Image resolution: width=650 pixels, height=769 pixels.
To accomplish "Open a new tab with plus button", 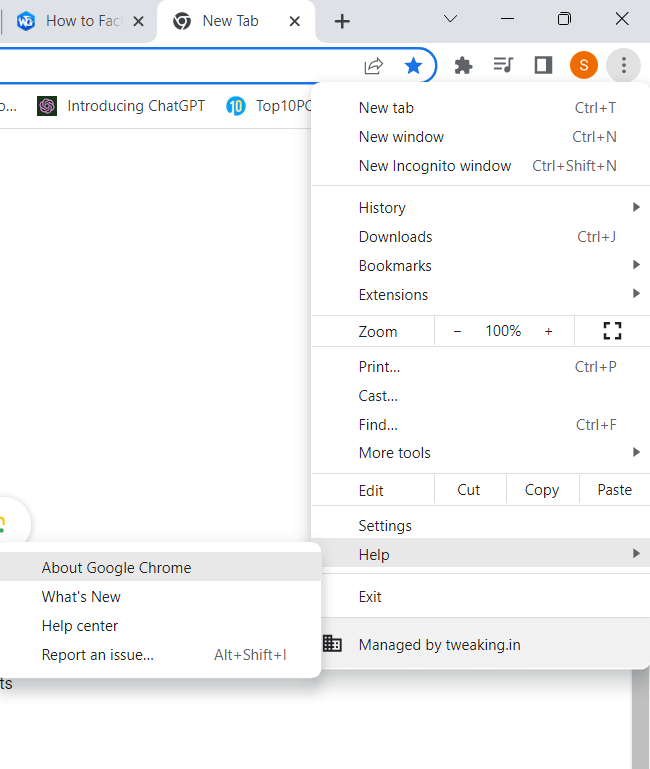I will pyautogui.click(x=342, y=21).
